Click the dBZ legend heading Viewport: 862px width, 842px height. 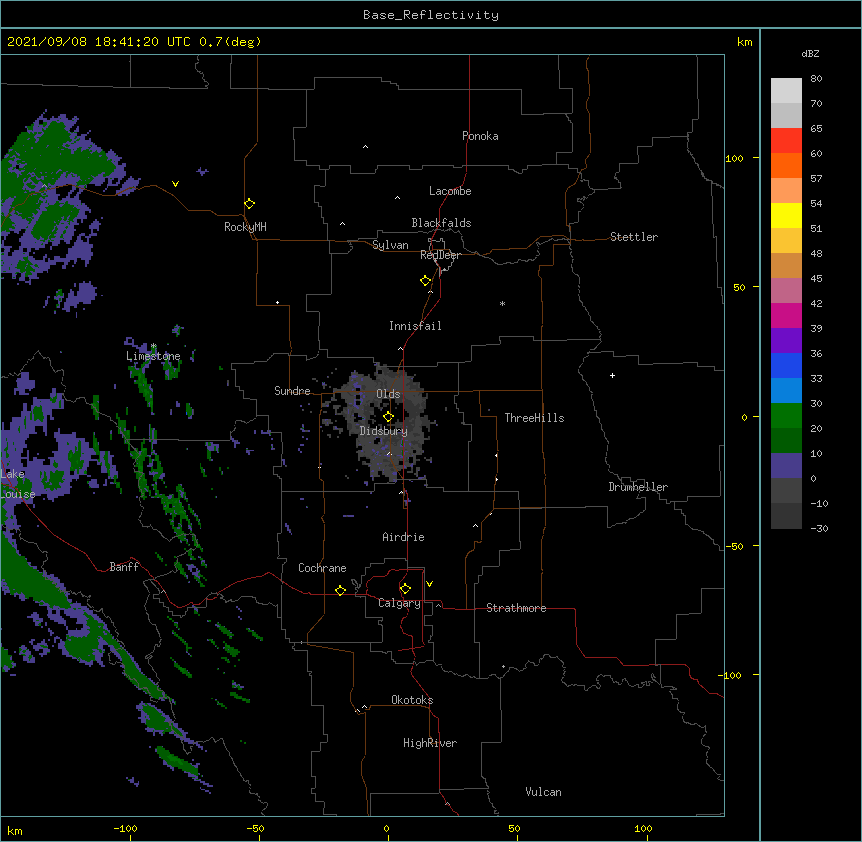810,53
